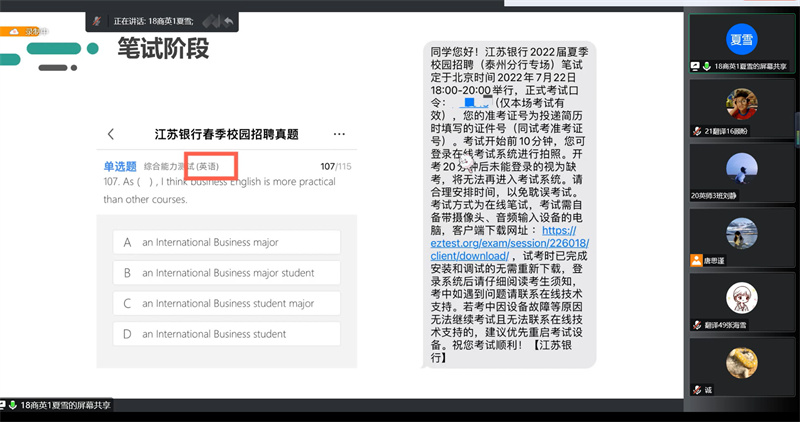This screenshot has width=800, height=422.
Task: Click the orange cloud recording indicator
Action: pyautogui.click(x=13, y=32)
